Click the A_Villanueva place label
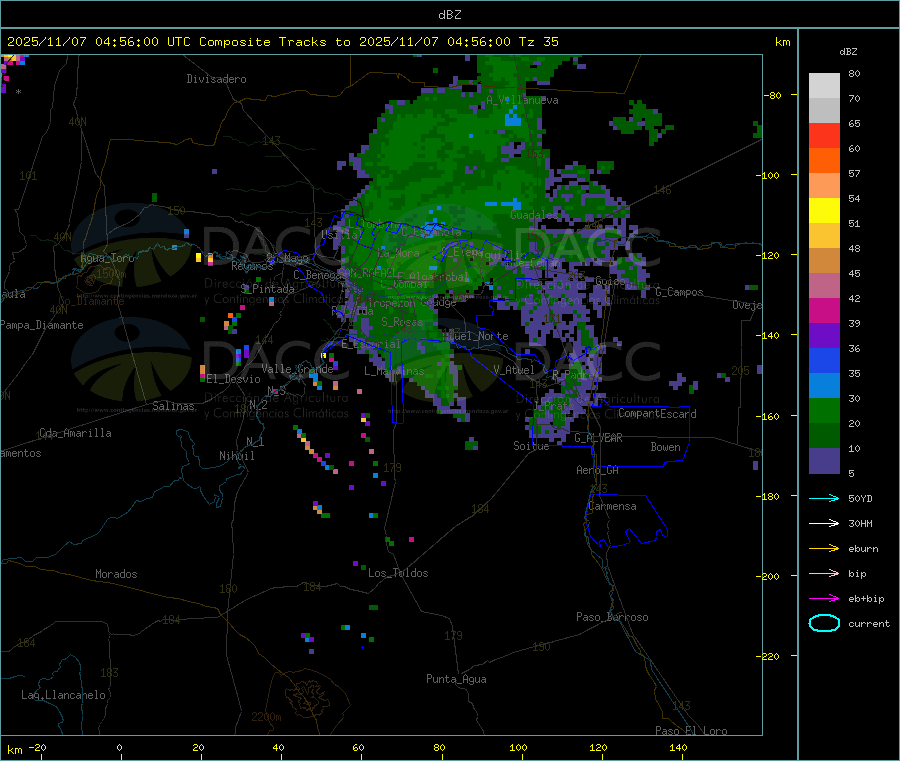This screenshot has height=761, width=900. coord(522,100)
